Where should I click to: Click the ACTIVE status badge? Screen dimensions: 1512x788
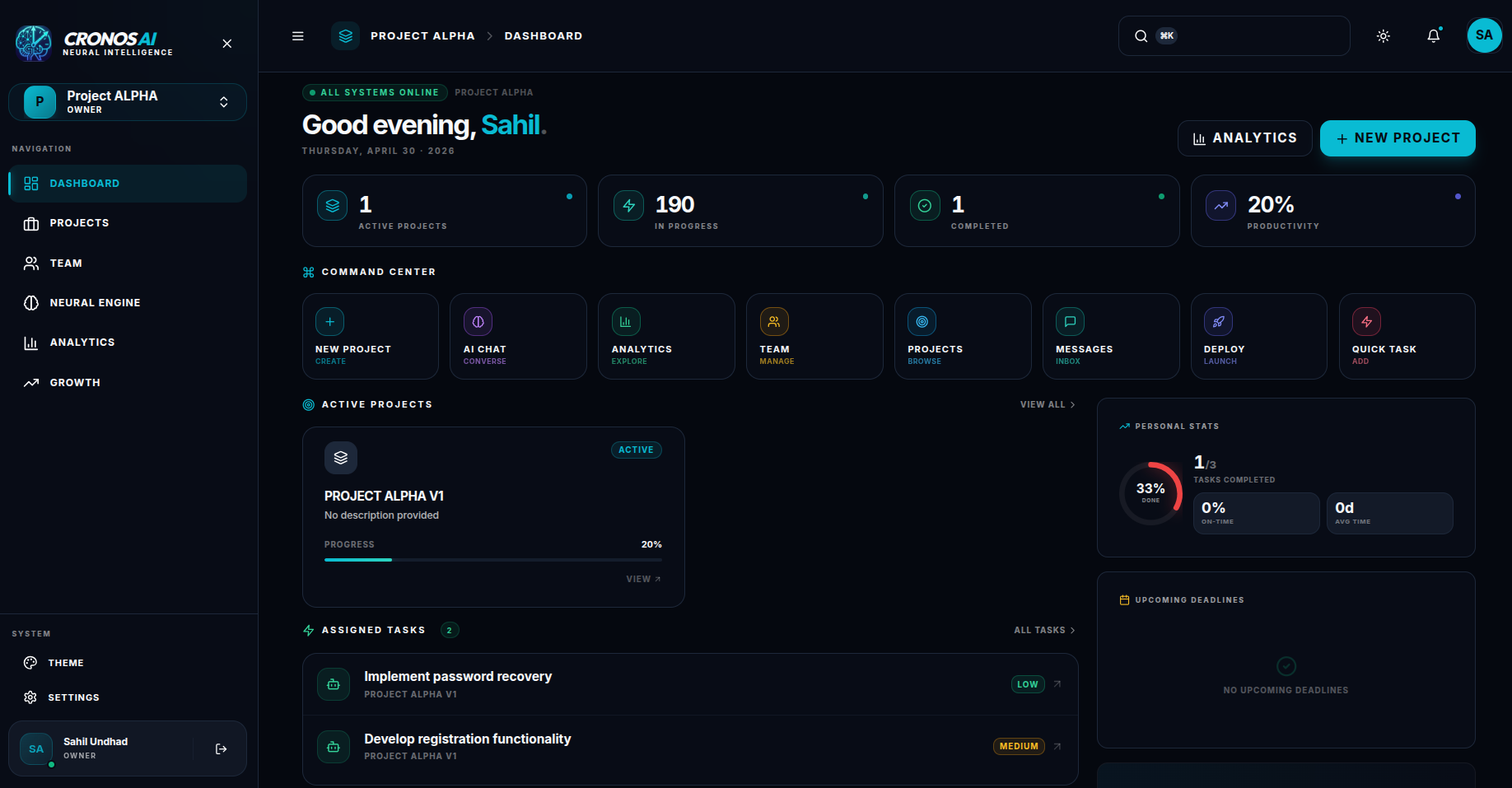pyautogui.click(x=636, y=450)
